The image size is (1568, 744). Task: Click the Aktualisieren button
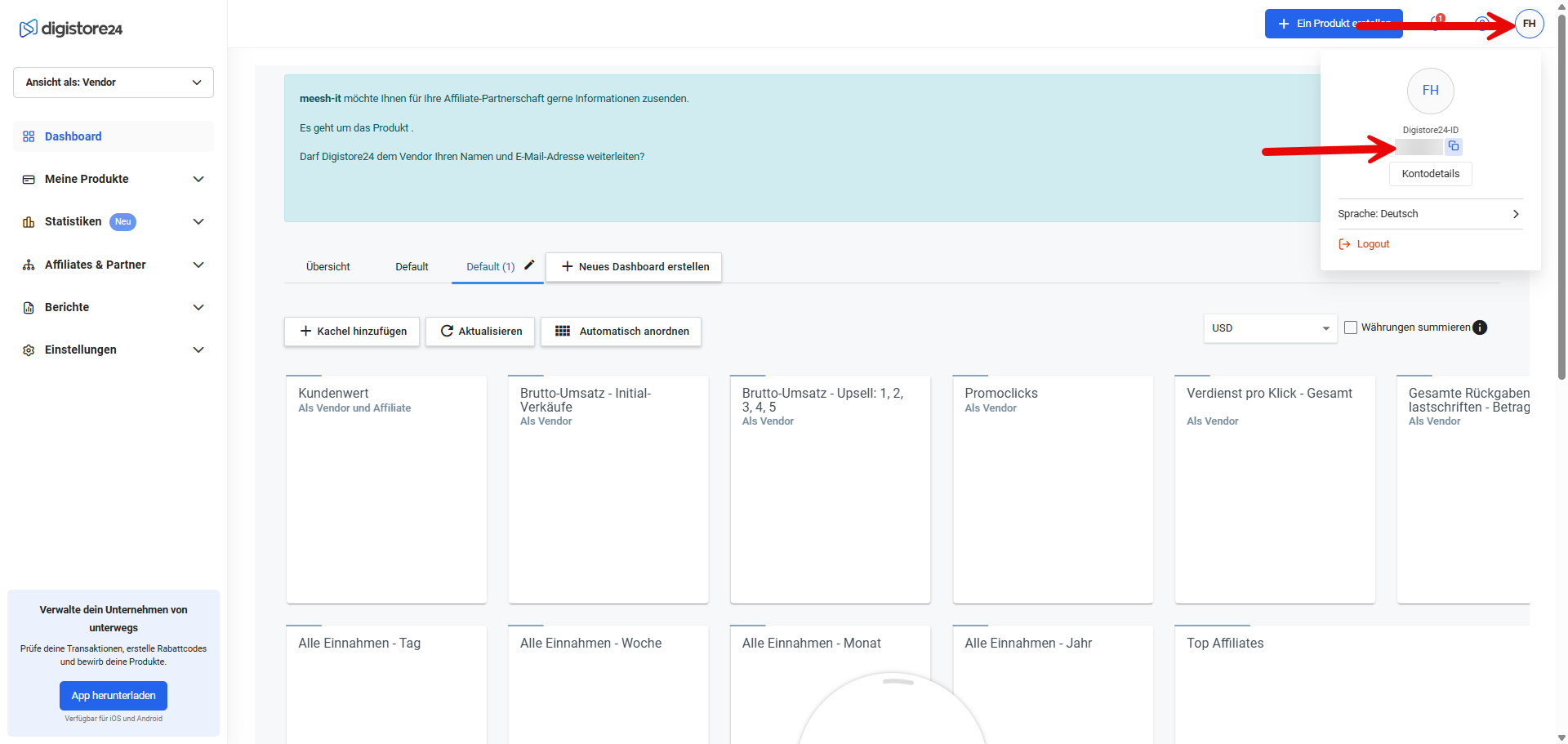pos(480,332)
